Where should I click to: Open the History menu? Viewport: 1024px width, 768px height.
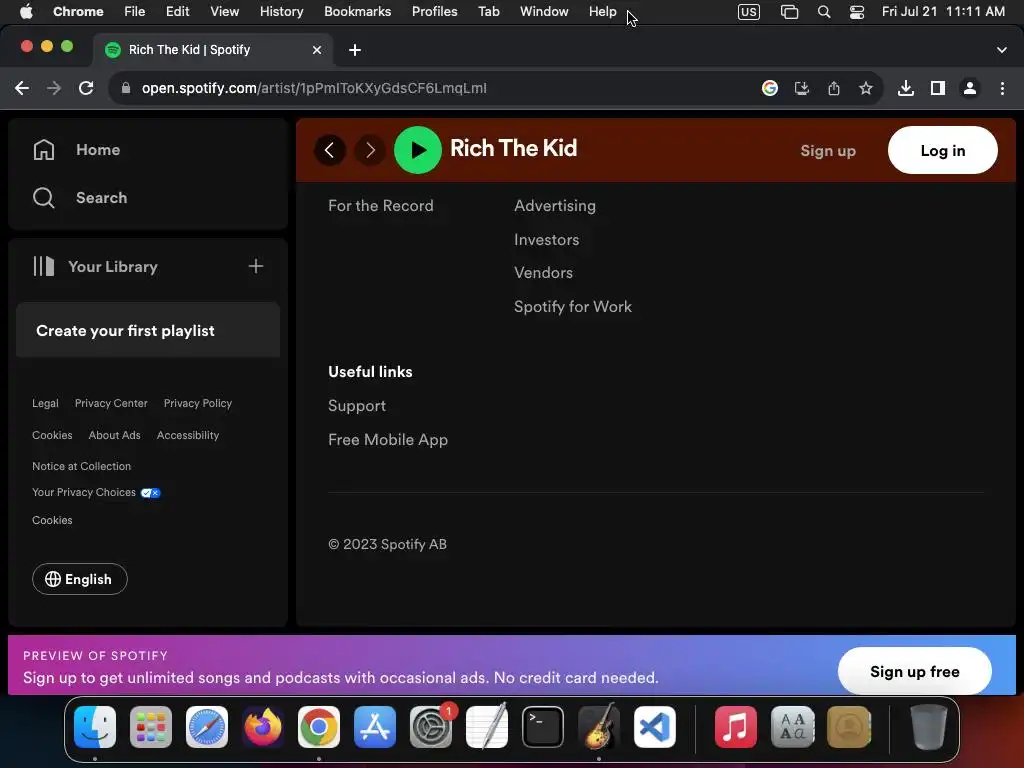pos(281,11)
